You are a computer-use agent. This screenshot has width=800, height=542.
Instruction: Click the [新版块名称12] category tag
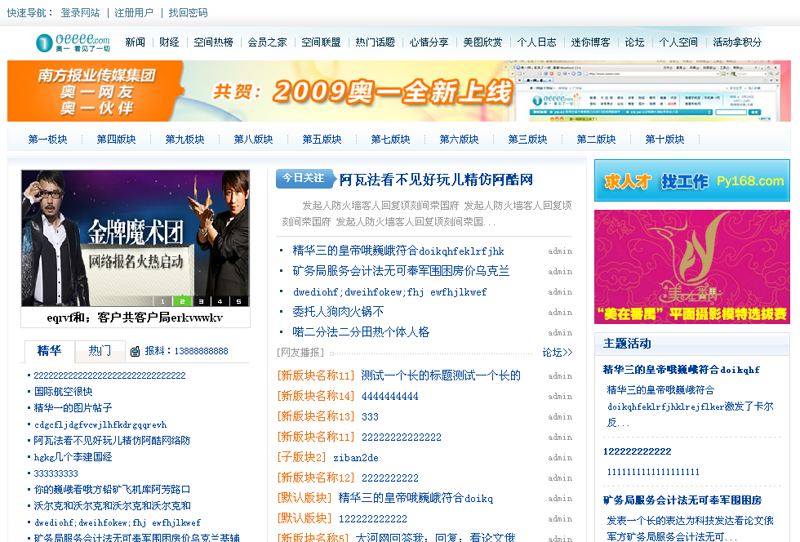click(x=316, y=478)
